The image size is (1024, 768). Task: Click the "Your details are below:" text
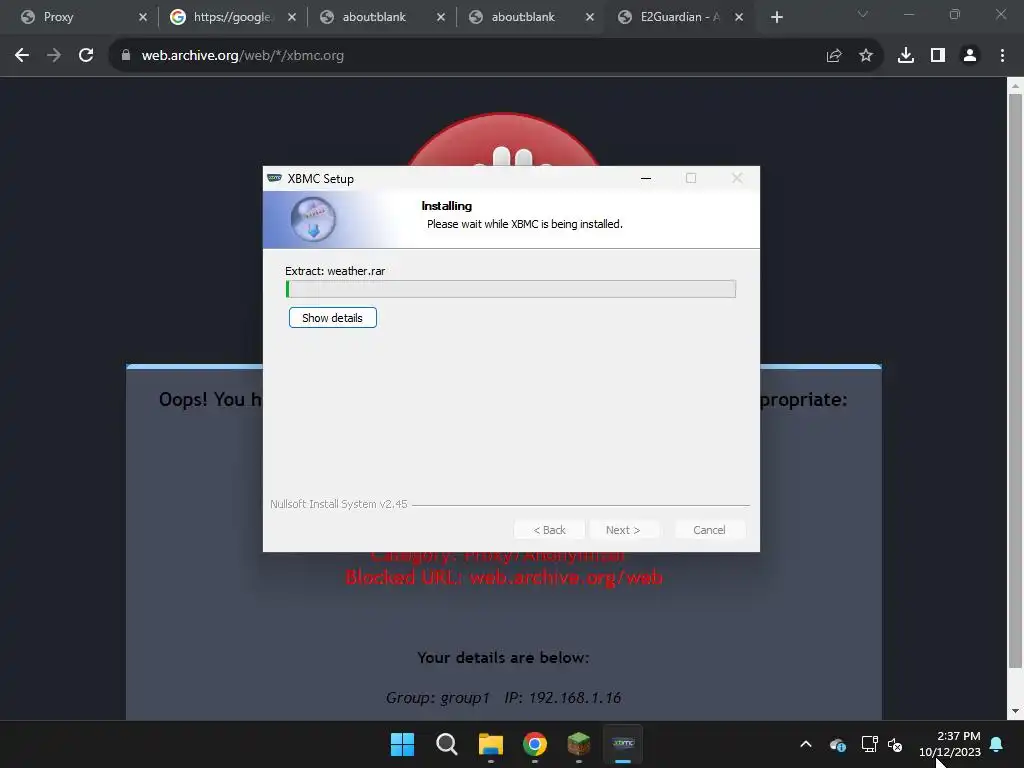click(x=503, y=658)
